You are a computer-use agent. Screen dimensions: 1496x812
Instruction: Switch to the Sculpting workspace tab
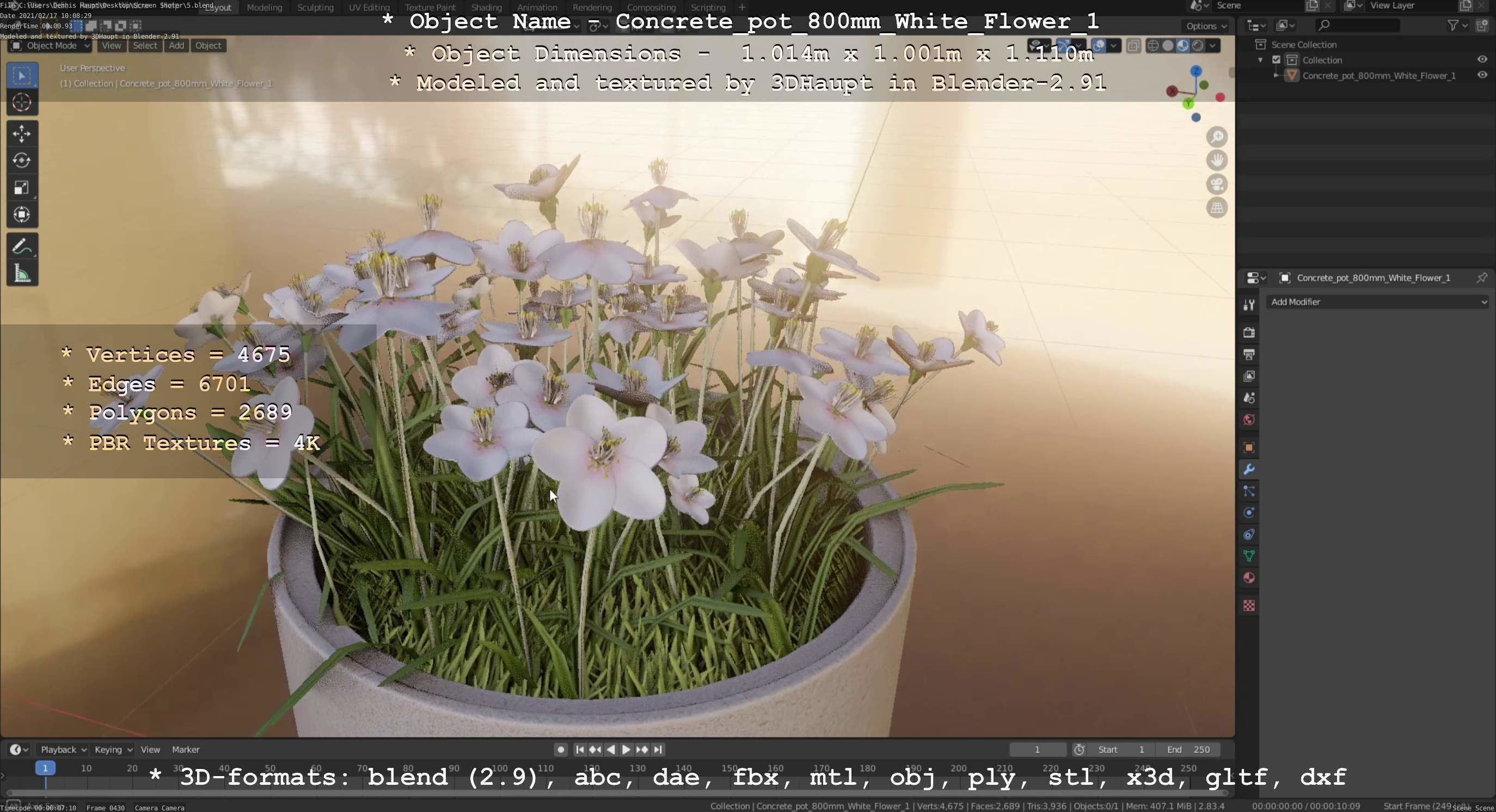click(x=315, y=8)
